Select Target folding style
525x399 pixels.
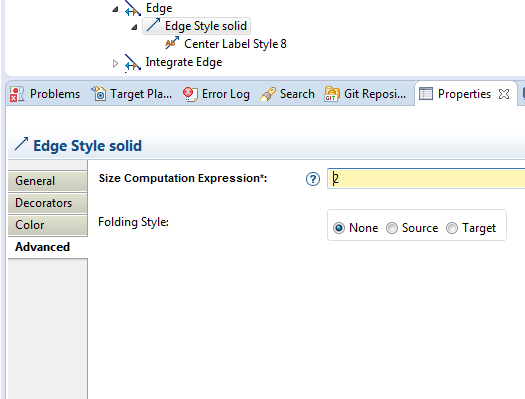coord(452,228)
